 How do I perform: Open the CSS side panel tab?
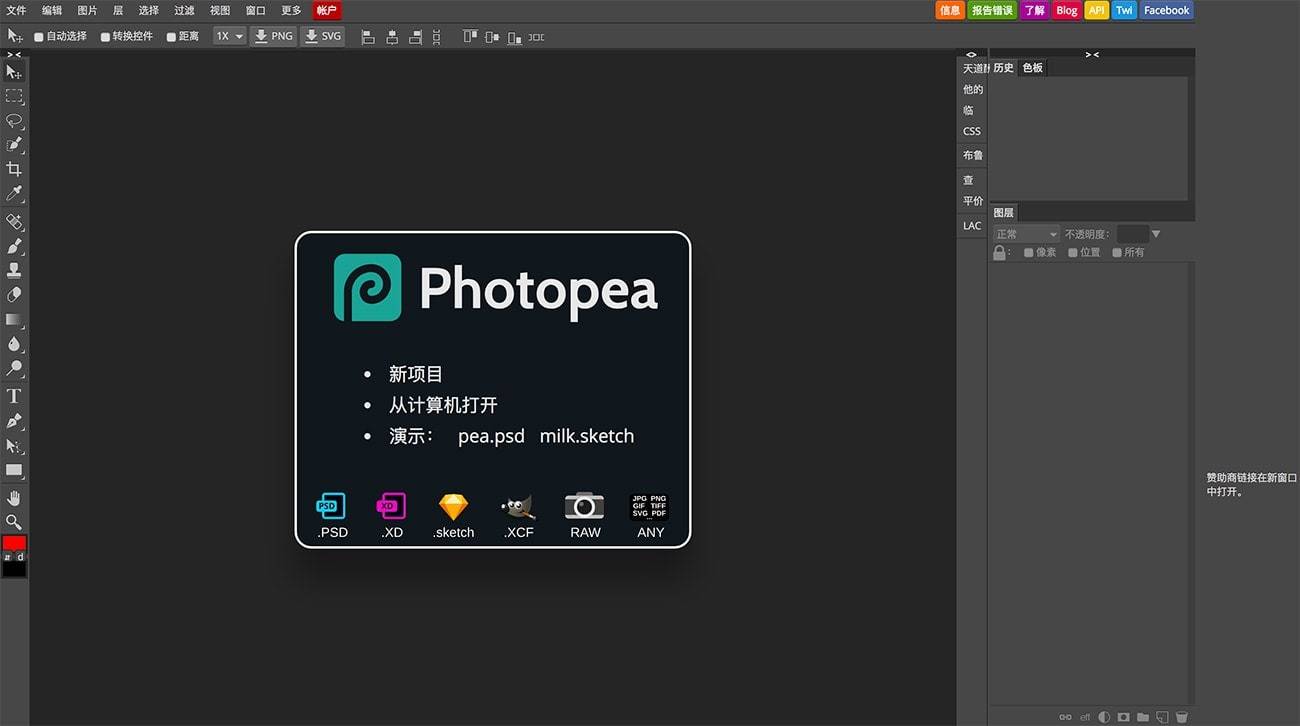pyautogui.click(x=972, y=131)
